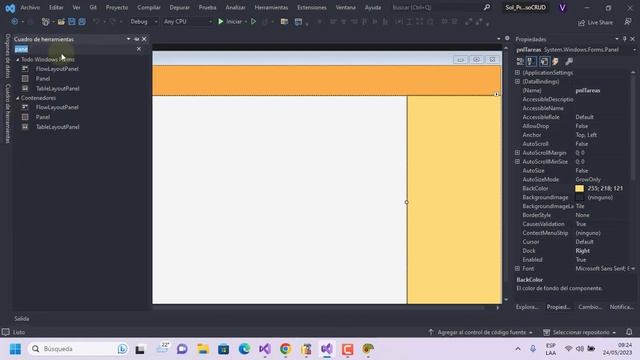Expand the Font property
The image size is (640, 360).
pos(517,269)
